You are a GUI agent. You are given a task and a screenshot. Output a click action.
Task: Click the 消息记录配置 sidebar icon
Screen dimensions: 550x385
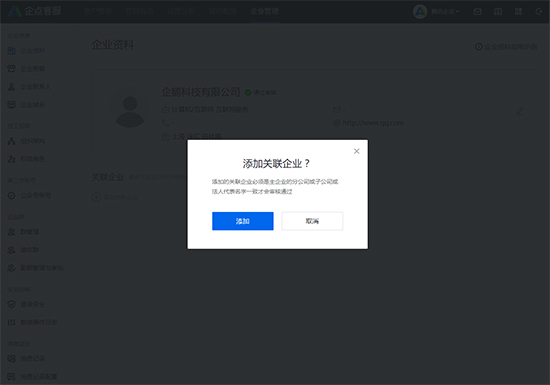[12, 377]
